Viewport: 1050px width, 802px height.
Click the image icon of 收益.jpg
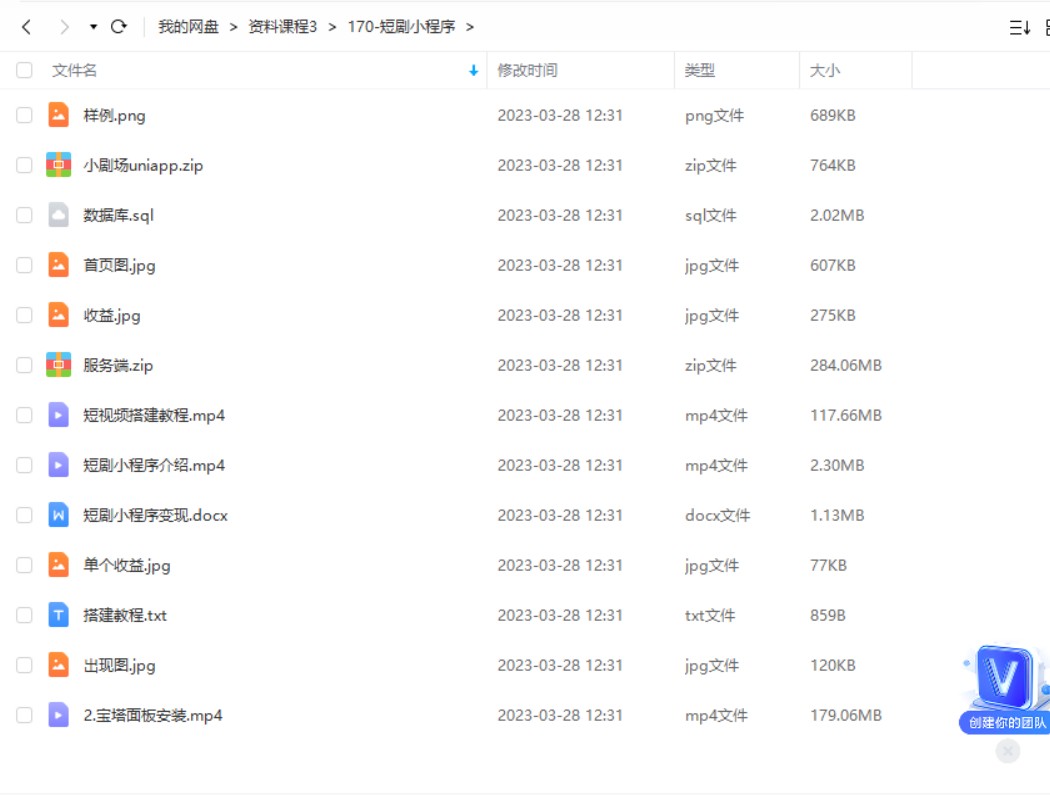(59, 315)
